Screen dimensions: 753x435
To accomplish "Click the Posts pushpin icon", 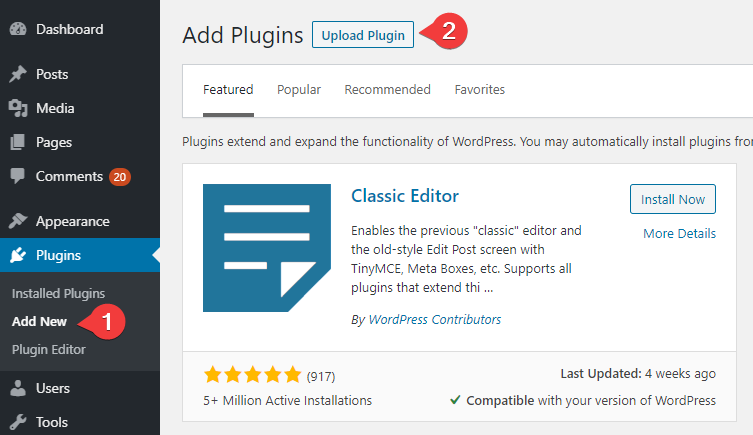I will pyautogui.click(x=18, y=74).
